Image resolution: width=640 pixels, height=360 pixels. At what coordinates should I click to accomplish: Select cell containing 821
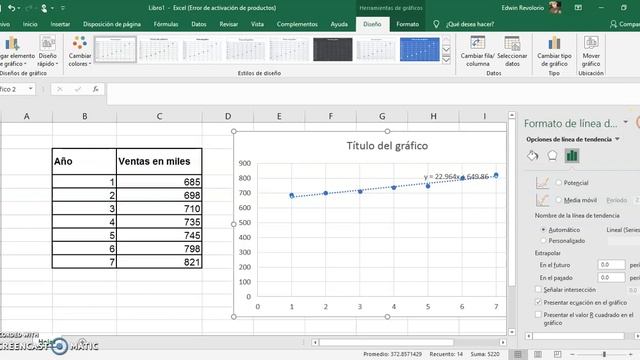(x=159, y=262)
